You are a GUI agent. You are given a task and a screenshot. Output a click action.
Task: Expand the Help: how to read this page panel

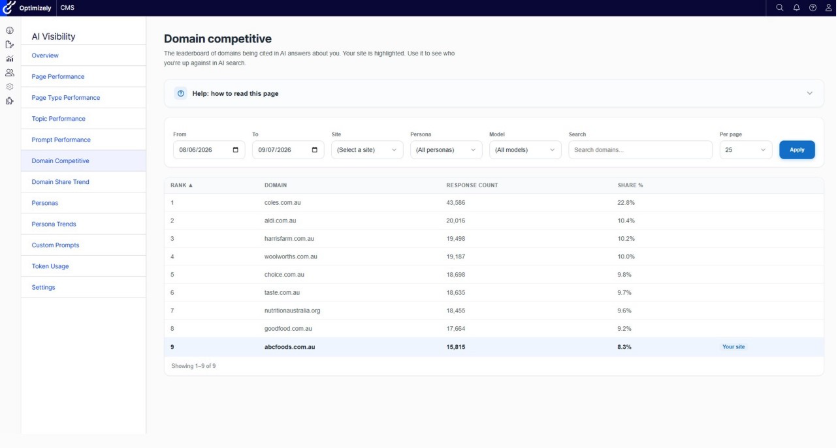point(494,93)
